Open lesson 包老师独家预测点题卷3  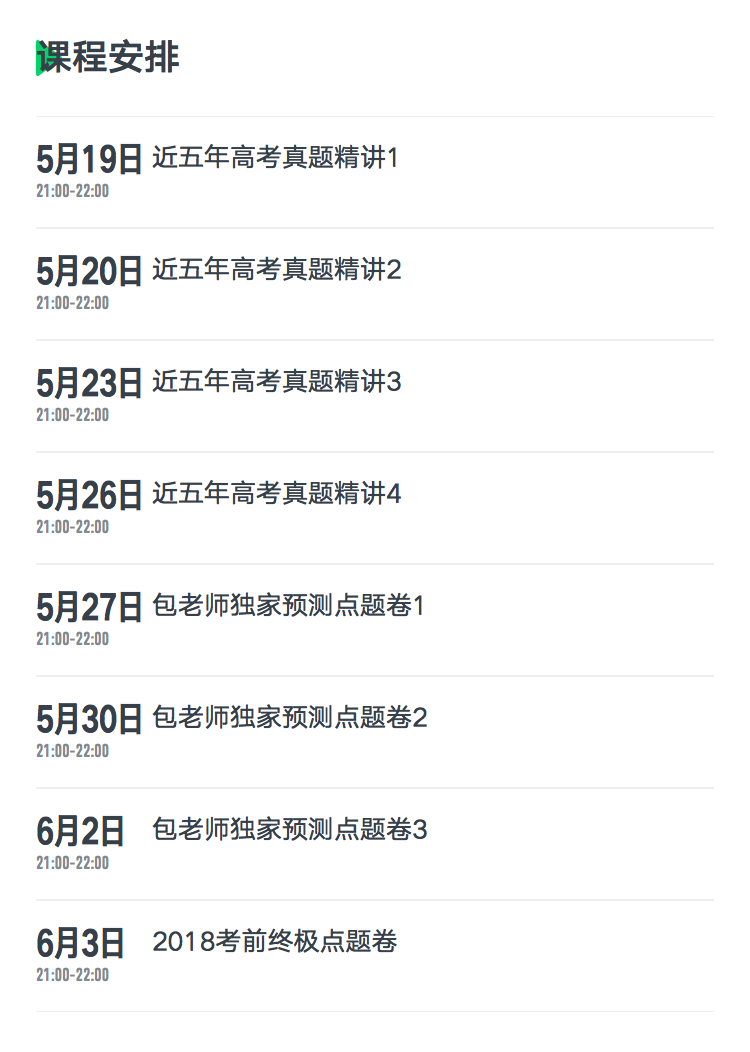point(290,830)
